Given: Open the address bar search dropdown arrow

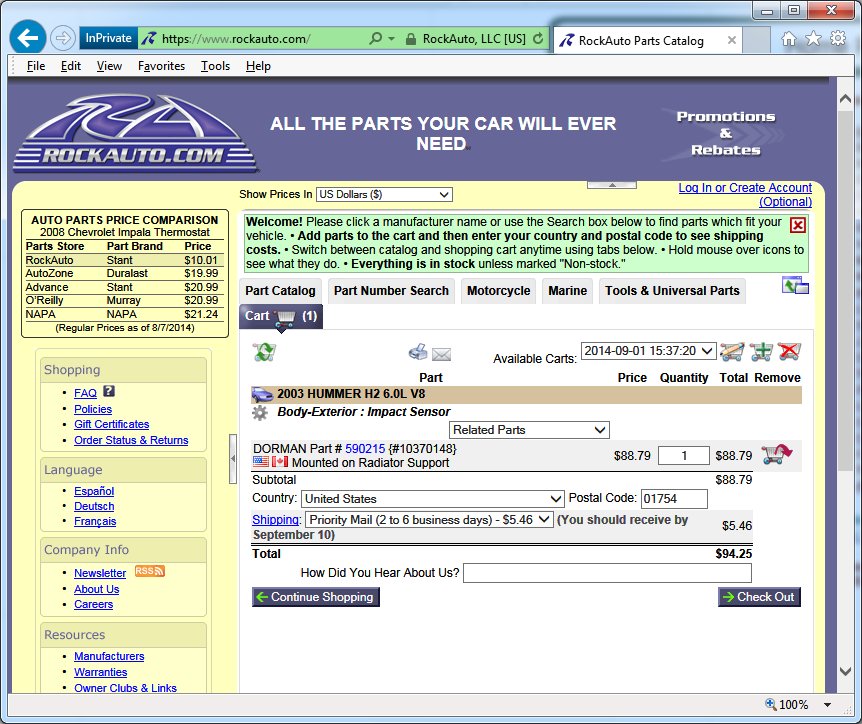Looking at the screenshot, I should click(391, 38).
